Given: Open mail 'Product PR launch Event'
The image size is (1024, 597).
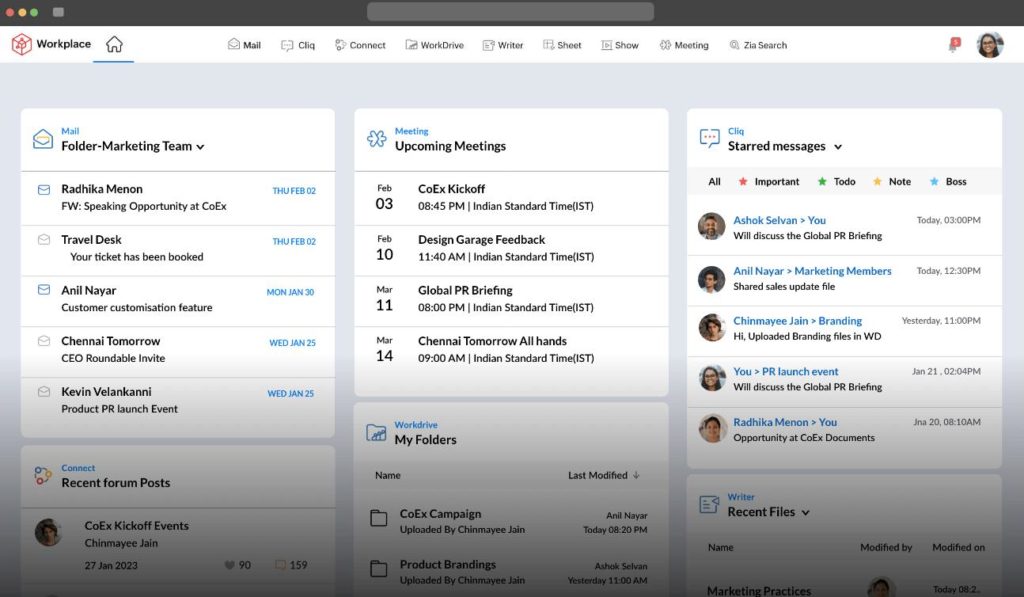Looking at the screenshot, I should (120, 409).
